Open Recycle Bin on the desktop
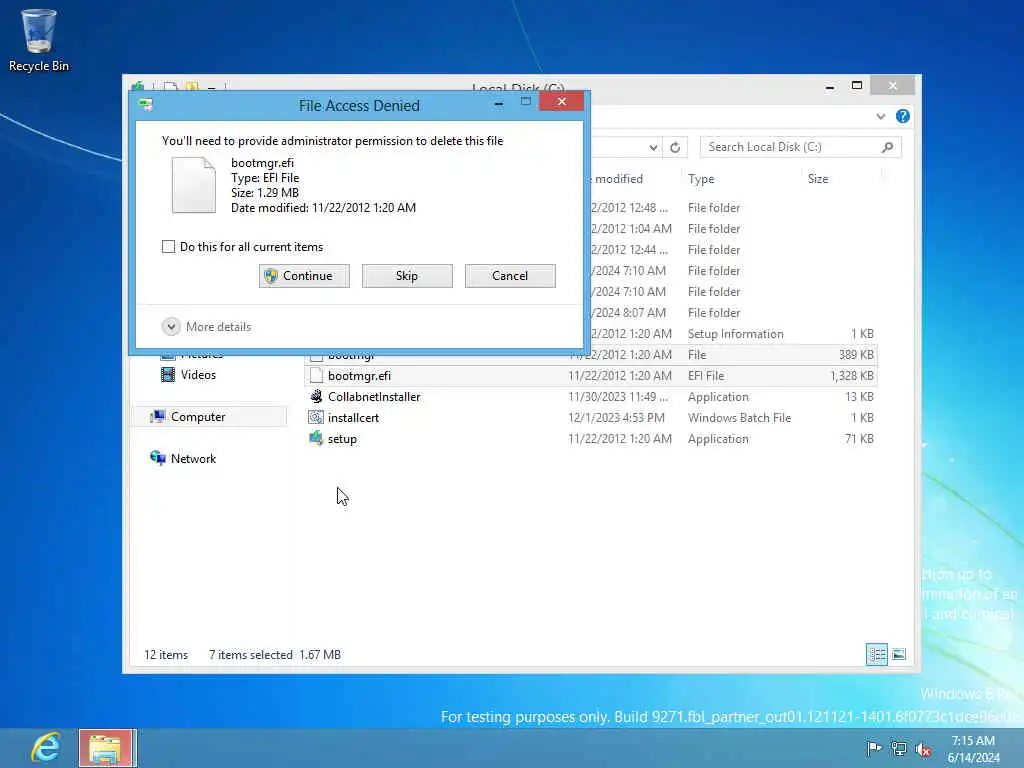 coord(39,40)
